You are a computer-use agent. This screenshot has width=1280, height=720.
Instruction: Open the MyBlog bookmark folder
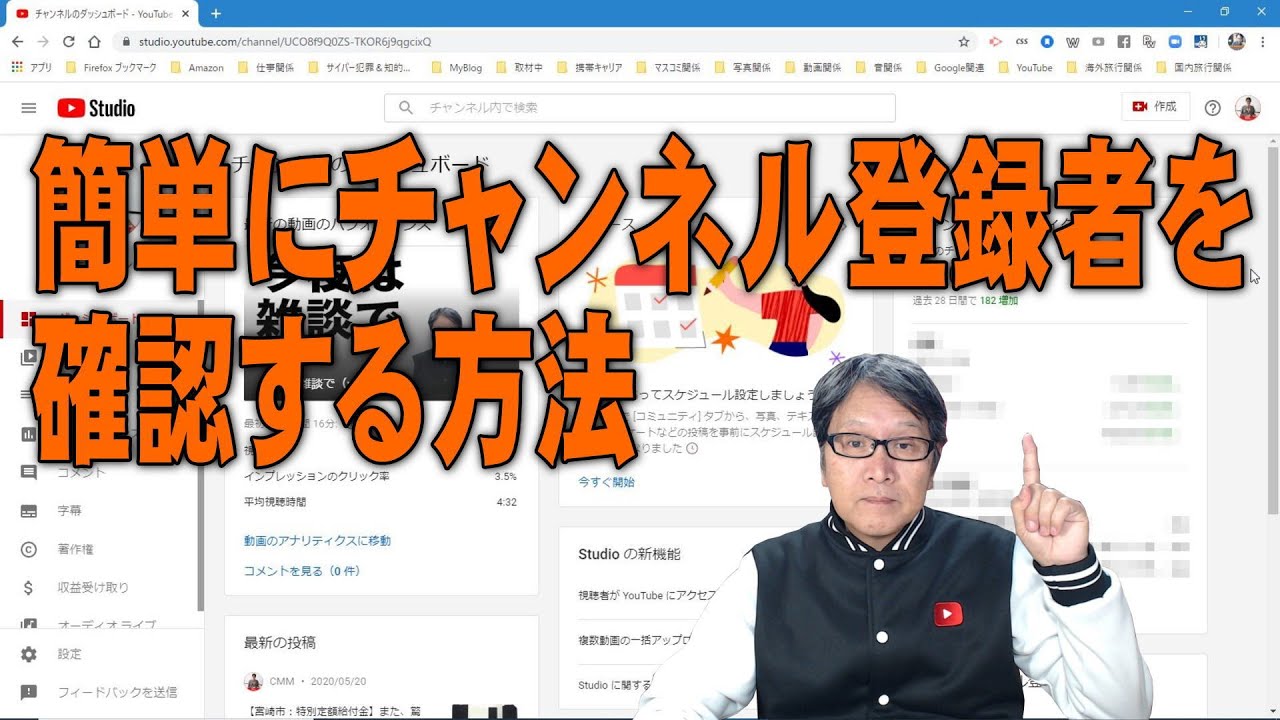pyautogui.click(x=457, y=68)
